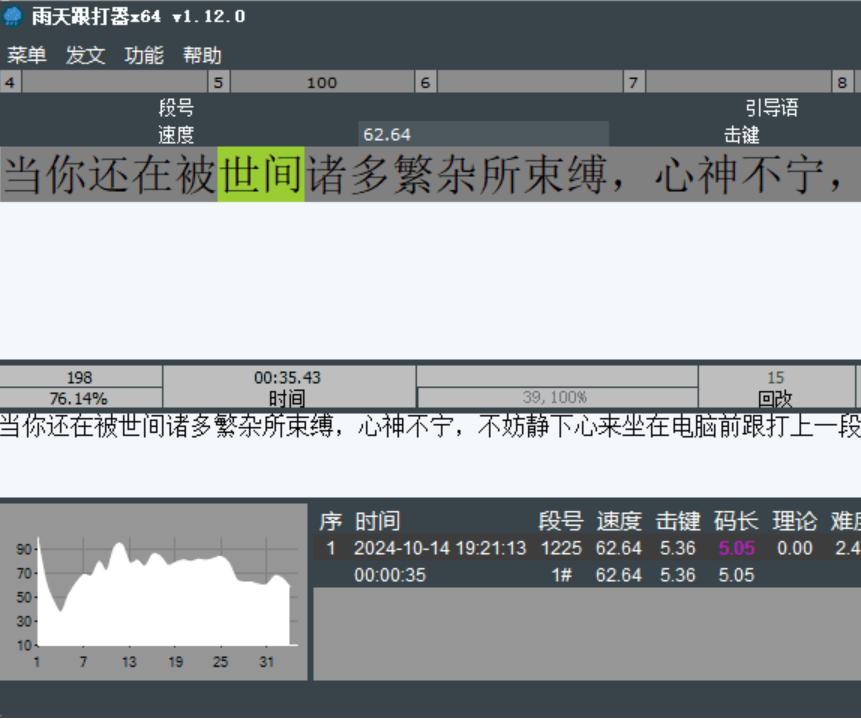
Task: Click the purple 5.05 code length value
Action: 736,548
